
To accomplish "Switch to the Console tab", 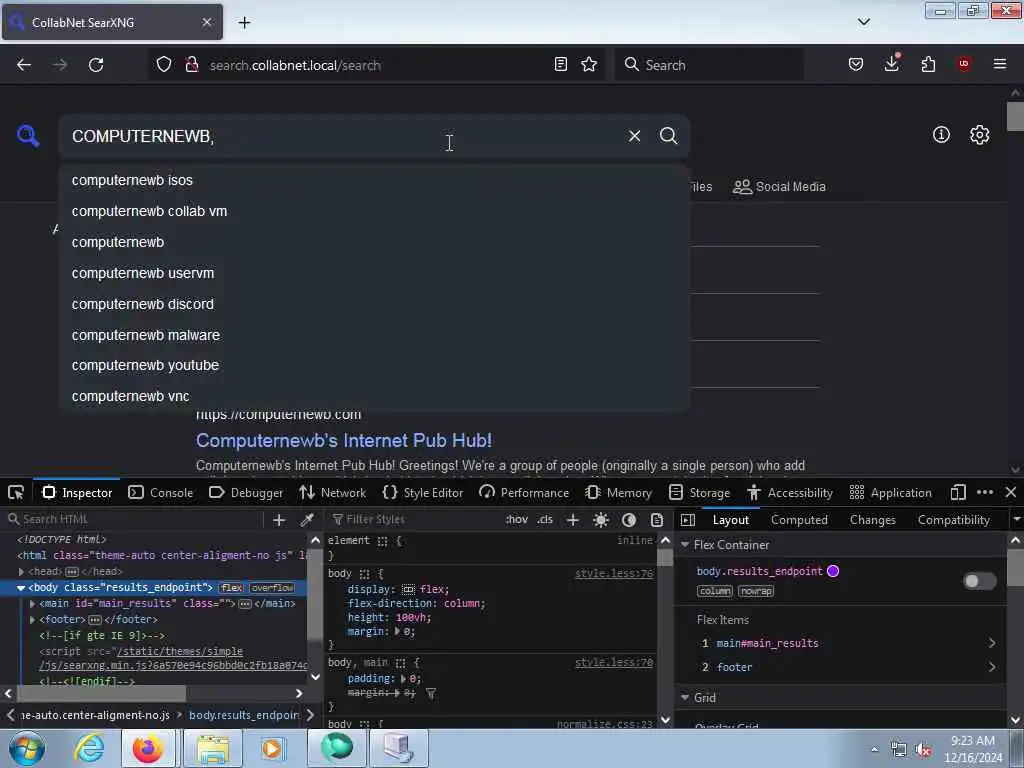I will (161, 492).
